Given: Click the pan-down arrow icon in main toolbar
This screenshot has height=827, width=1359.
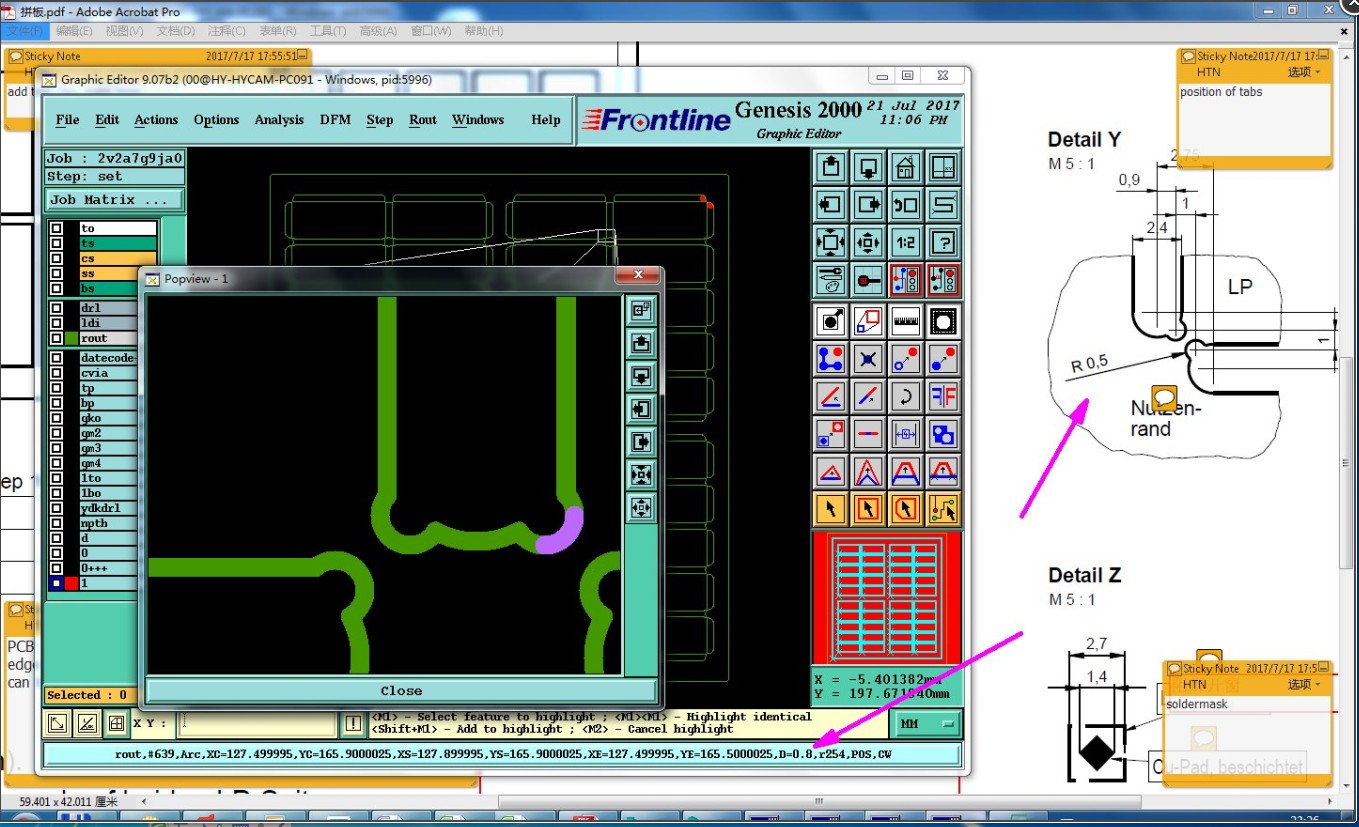Looking at the screenshot, I should [x=868, y=167].
